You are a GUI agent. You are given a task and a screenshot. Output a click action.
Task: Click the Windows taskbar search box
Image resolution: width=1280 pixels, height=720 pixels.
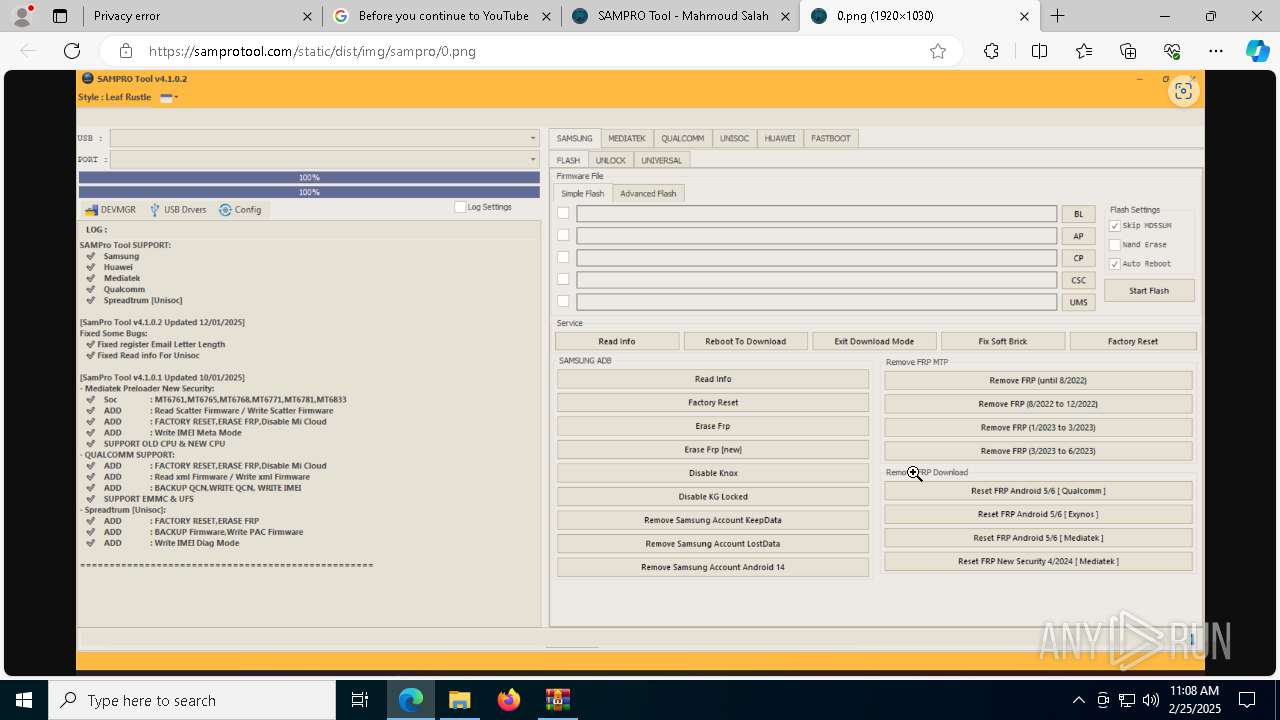(192, 700)
